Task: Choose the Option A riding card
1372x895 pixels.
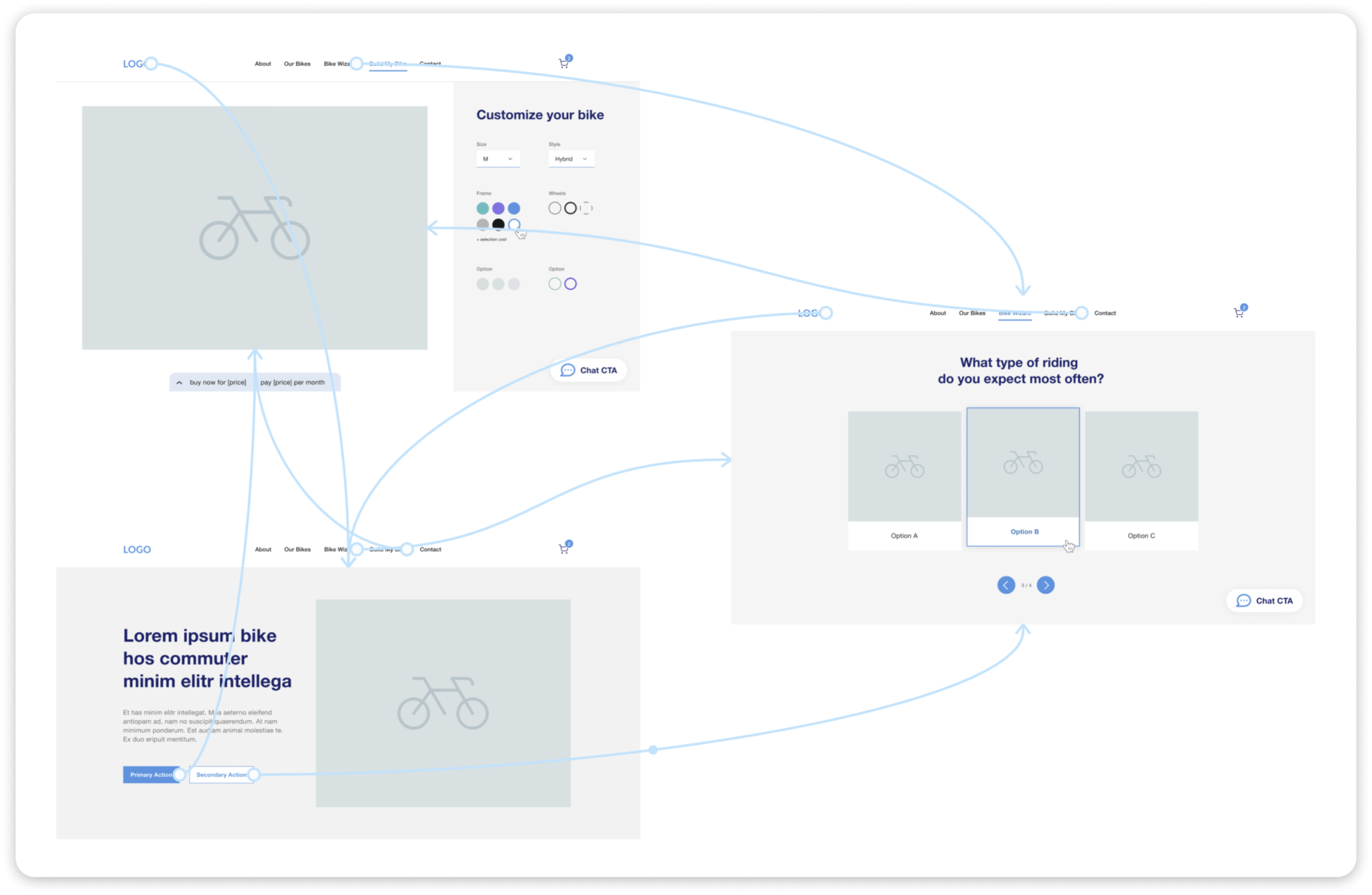Action: (x=904, y=481)
